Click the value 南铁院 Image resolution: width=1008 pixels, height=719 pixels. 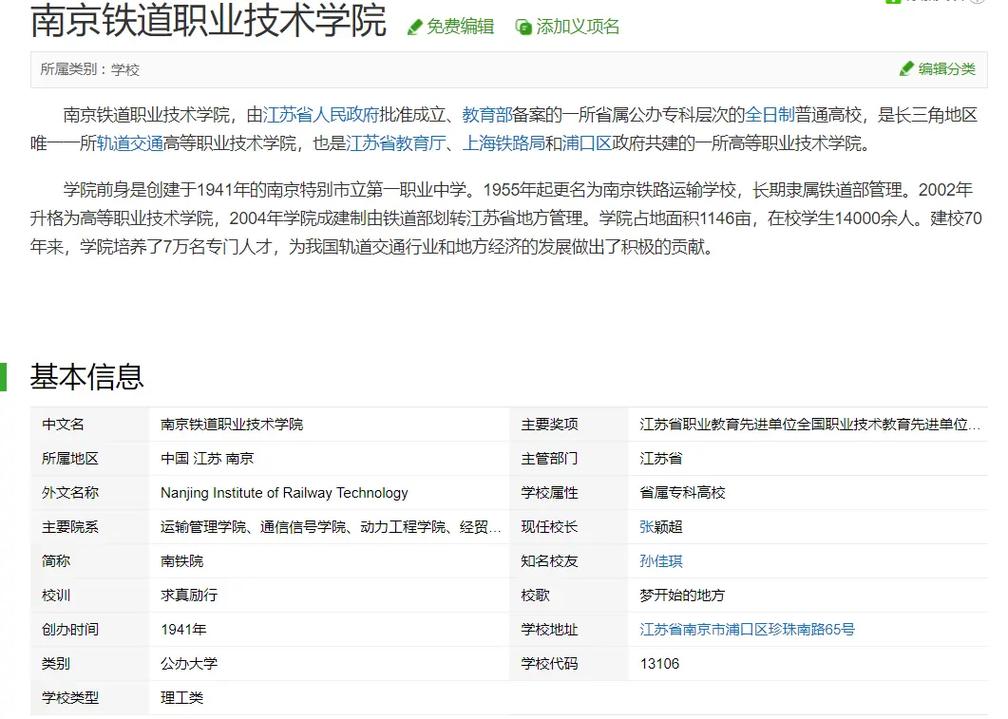click(x=182, y=561)
